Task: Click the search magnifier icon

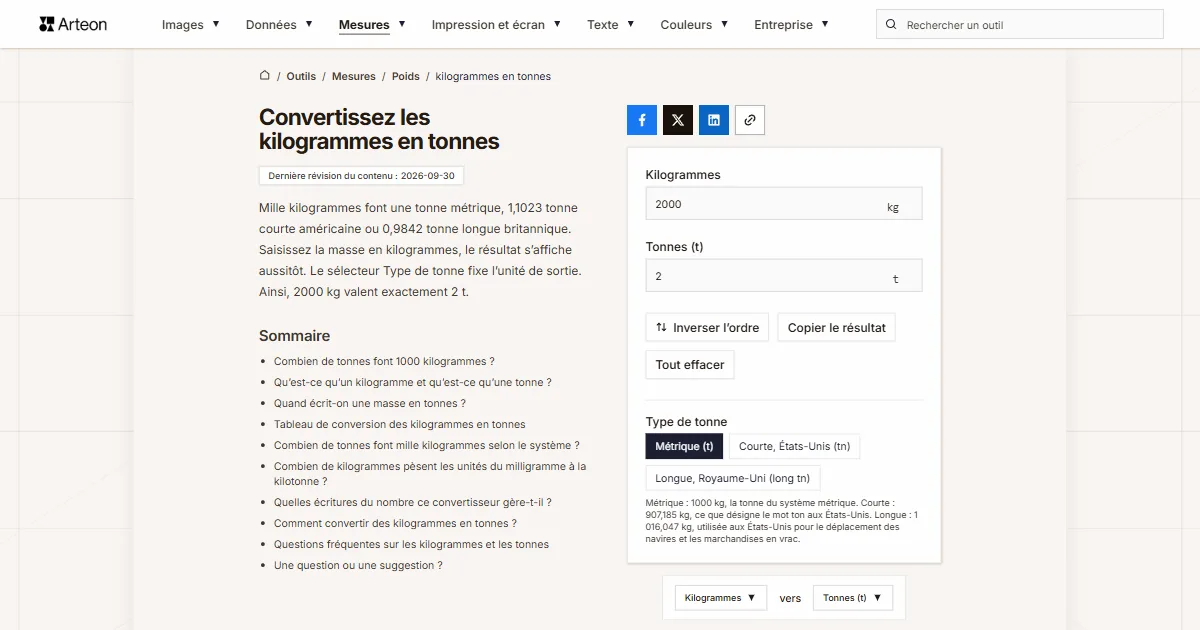Action: tap(891, 25)
